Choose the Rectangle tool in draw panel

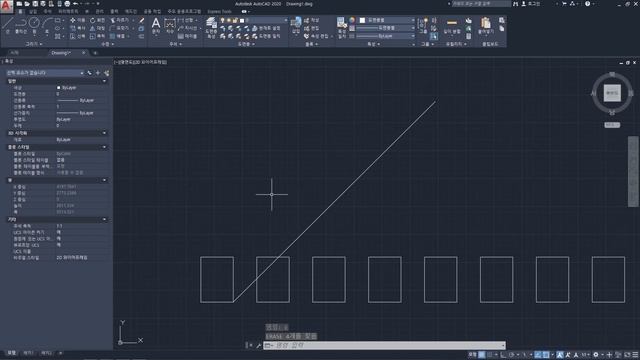click(x=58, y=20)
